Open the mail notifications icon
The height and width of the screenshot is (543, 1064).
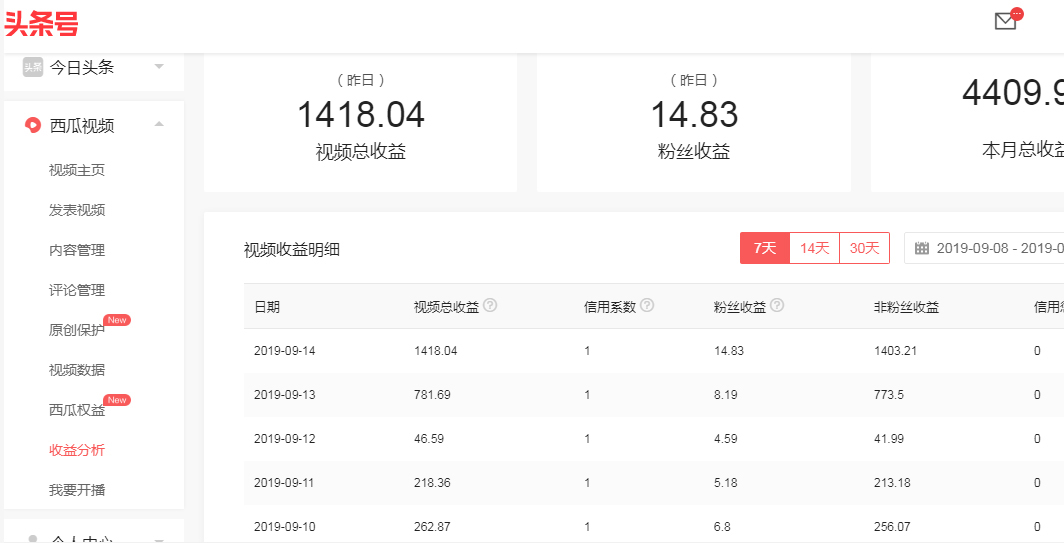click(1006, 22)
